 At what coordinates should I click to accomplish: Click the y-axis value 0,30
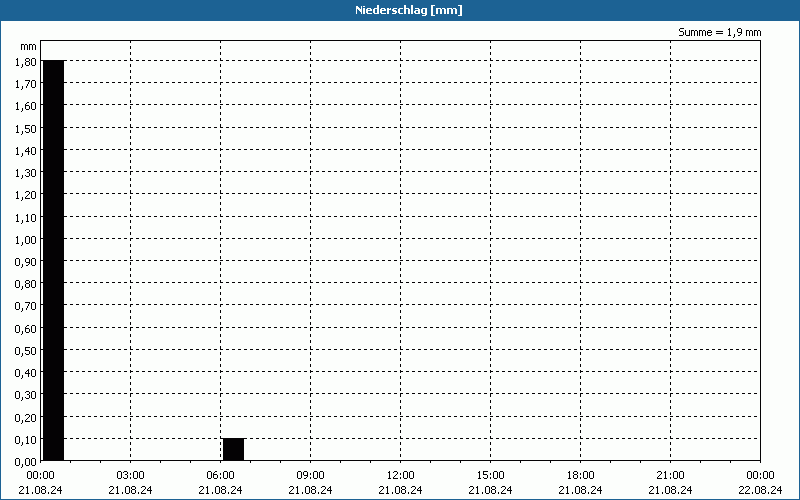pyautogui.click(x=26, y=395)
